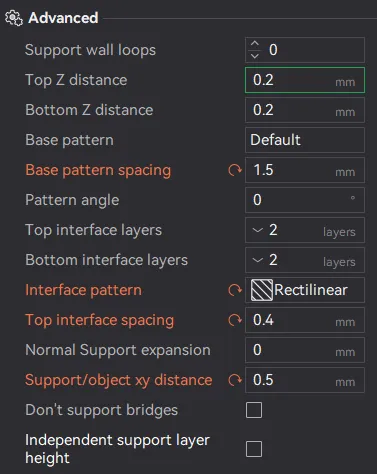Enable Don't support bridges checkbox
The image size is (377, 474).
coord(254,410)
